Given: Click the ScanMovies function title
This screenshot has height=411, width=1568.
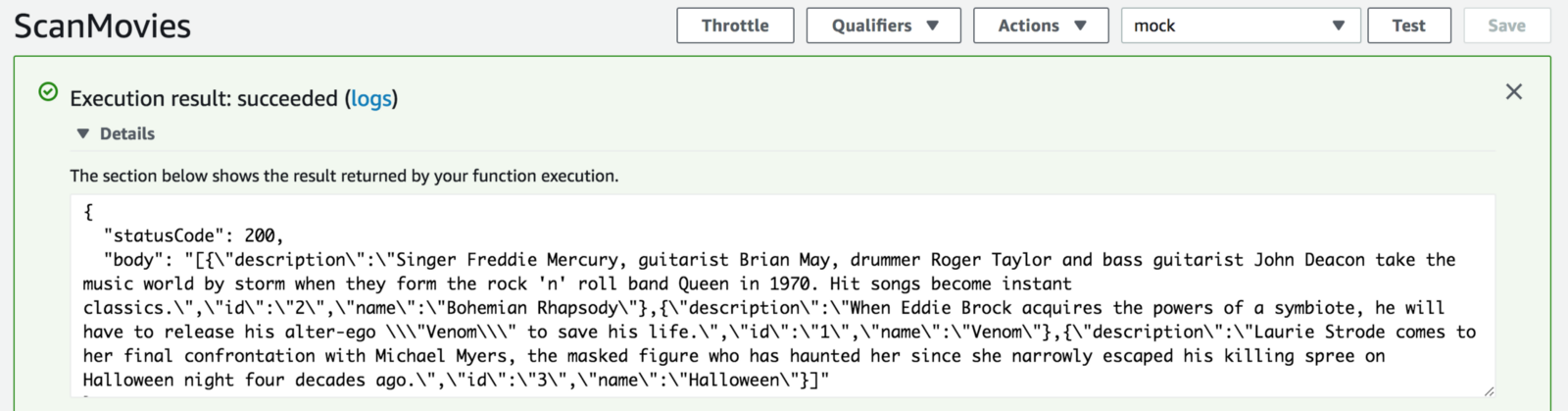Looking at the screenshot, I should [103, 26].
